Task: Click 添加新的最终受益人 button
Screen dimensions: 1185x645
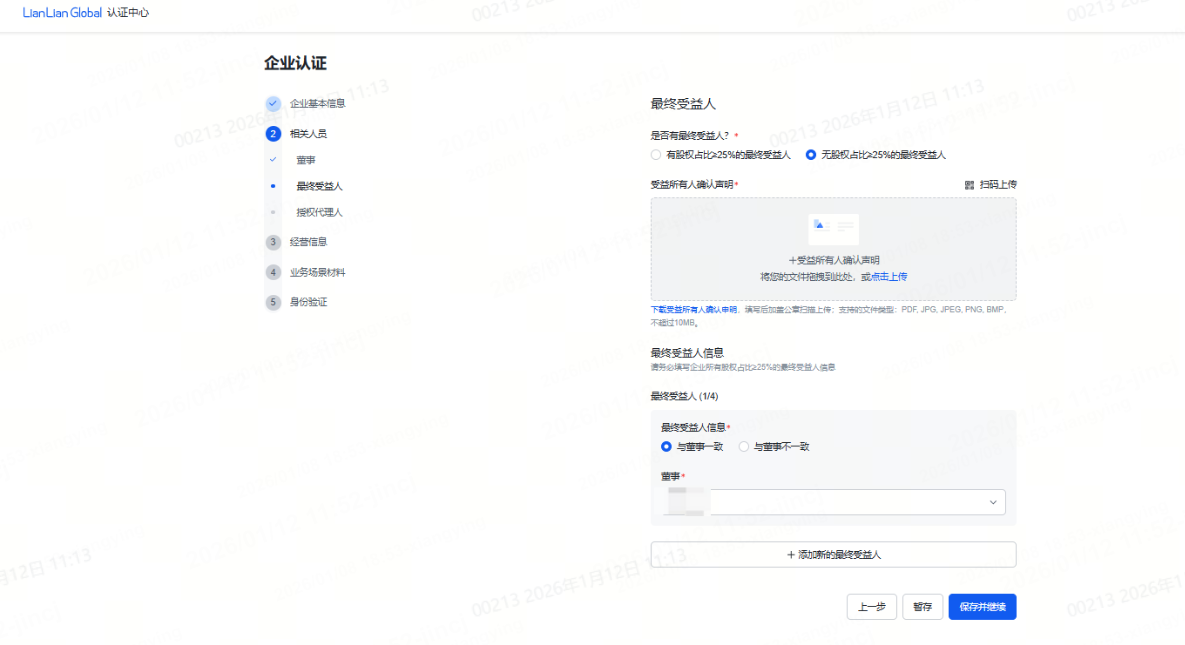Action: [834, 554]
